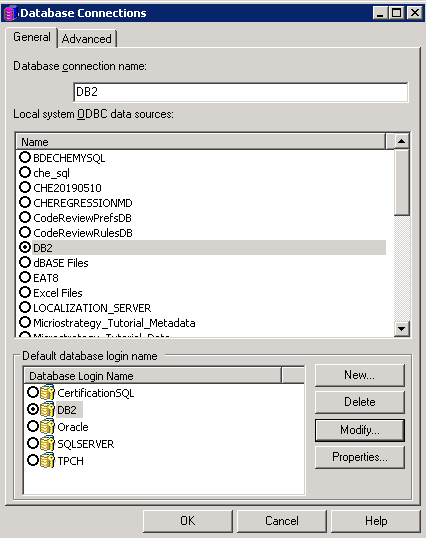Click the Database Login Name column header
This screenshot has width=426, height=538.
tap(153, 376)
